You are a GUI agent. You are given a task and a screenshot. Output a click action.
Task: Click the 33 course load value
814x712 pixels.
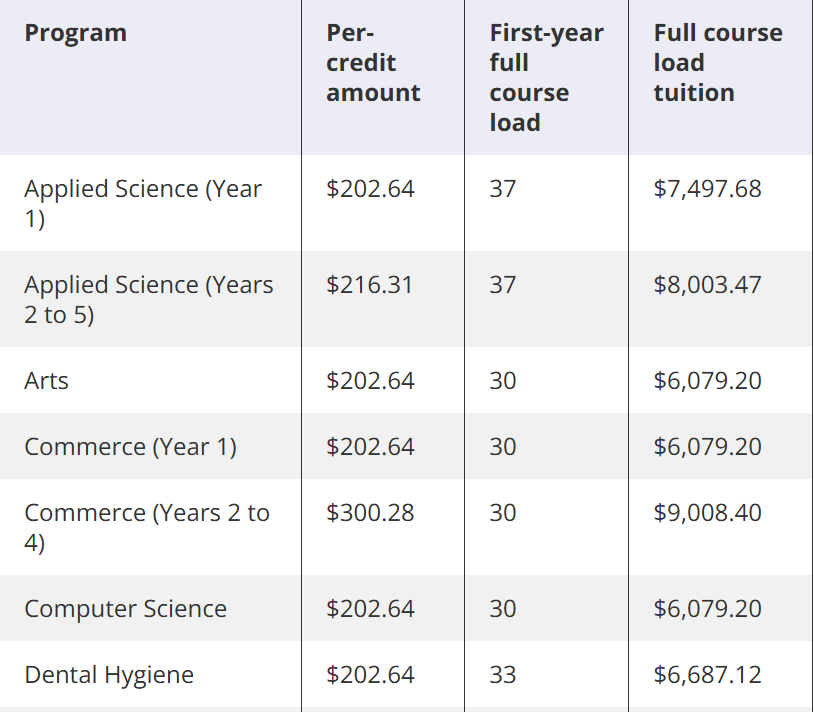[x=503, y=675]
